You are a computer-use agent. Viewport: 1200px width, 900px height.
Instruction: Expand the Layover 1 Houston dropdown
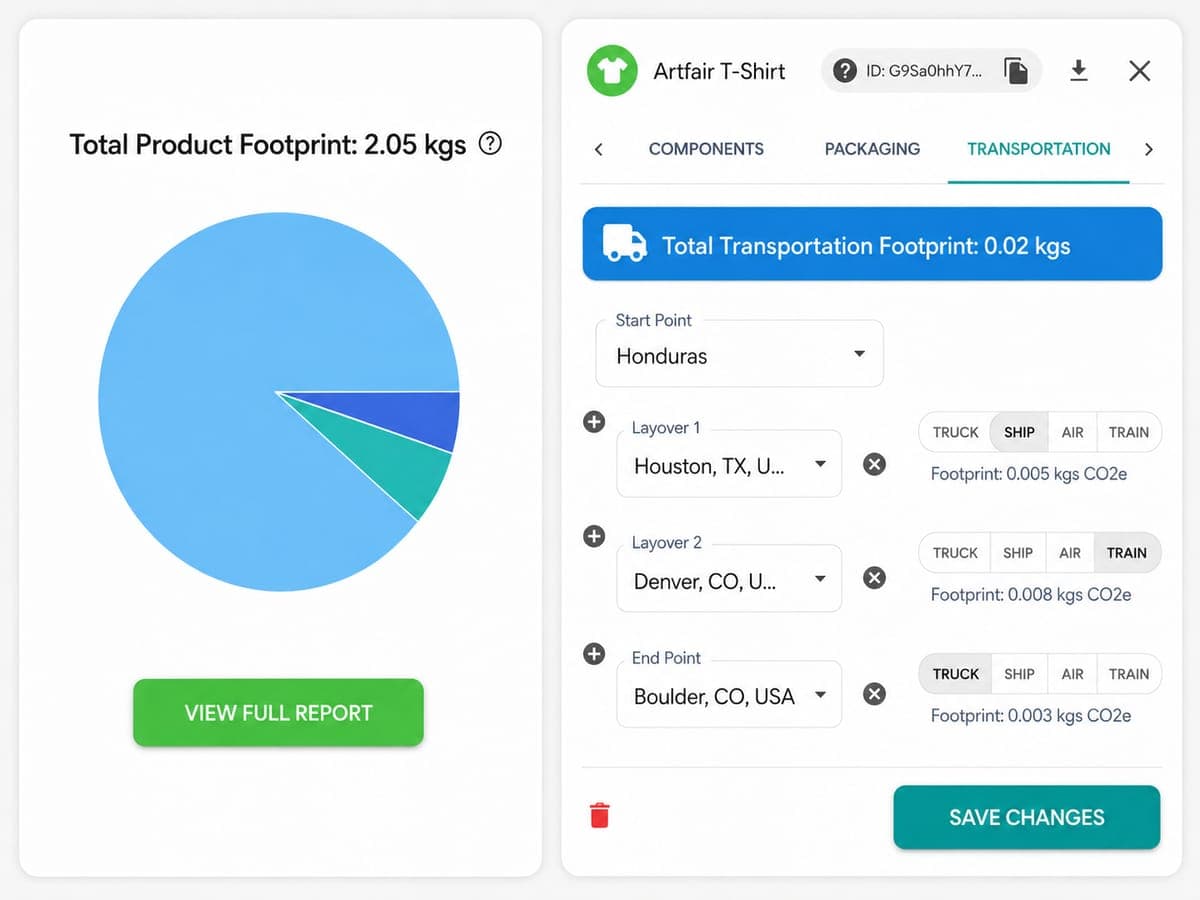pyautogui.click(x=729, y=465)
